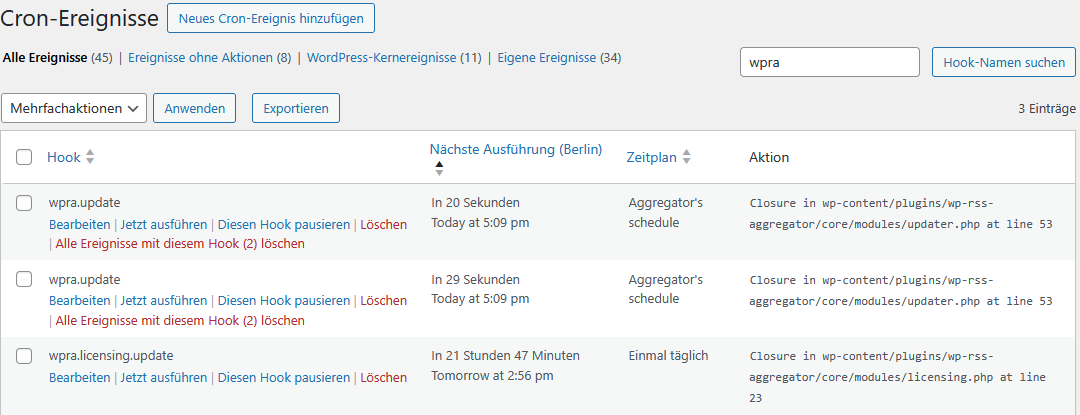Check the first wpra.update event checkbox
This screenshot has width=1080, height=415.
tap(24, 203)
